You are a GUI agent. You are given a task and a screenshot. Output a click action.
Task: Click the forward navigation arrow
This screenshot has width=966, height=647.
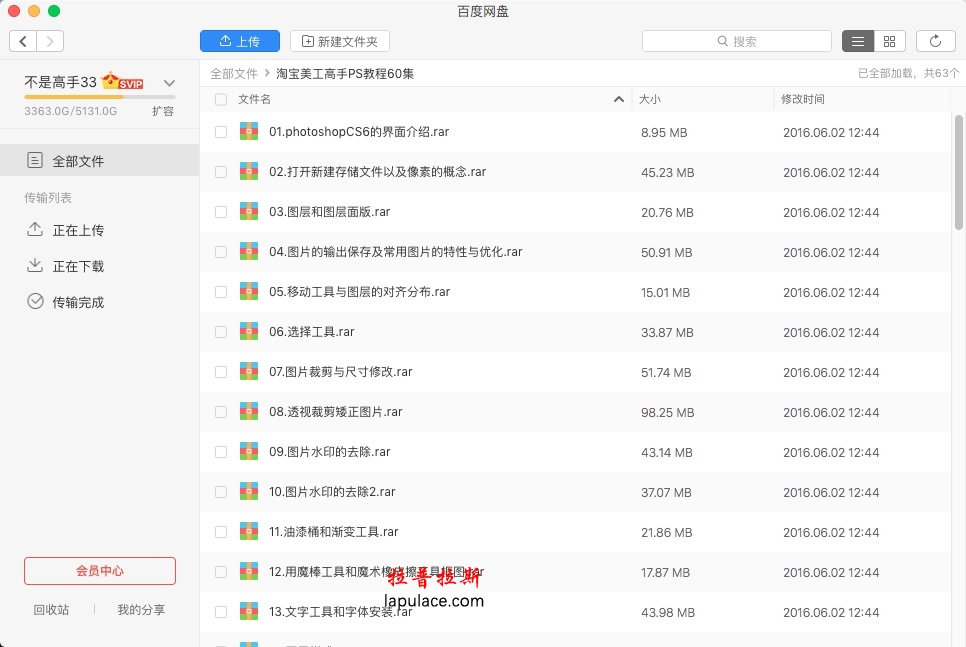[x=50, y=41]
